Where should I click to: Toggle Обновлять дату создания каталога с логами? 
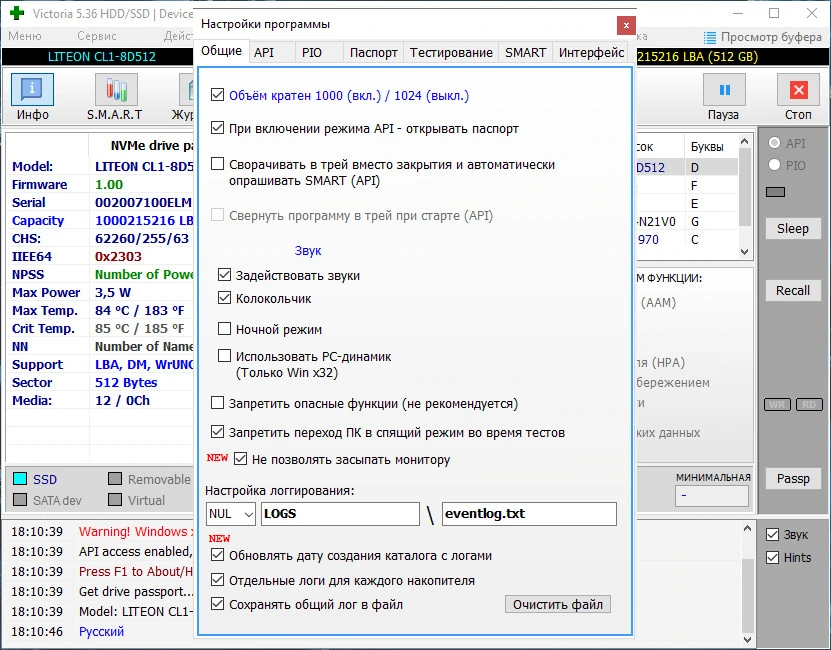pyautogui.click(x=217, y=555)
